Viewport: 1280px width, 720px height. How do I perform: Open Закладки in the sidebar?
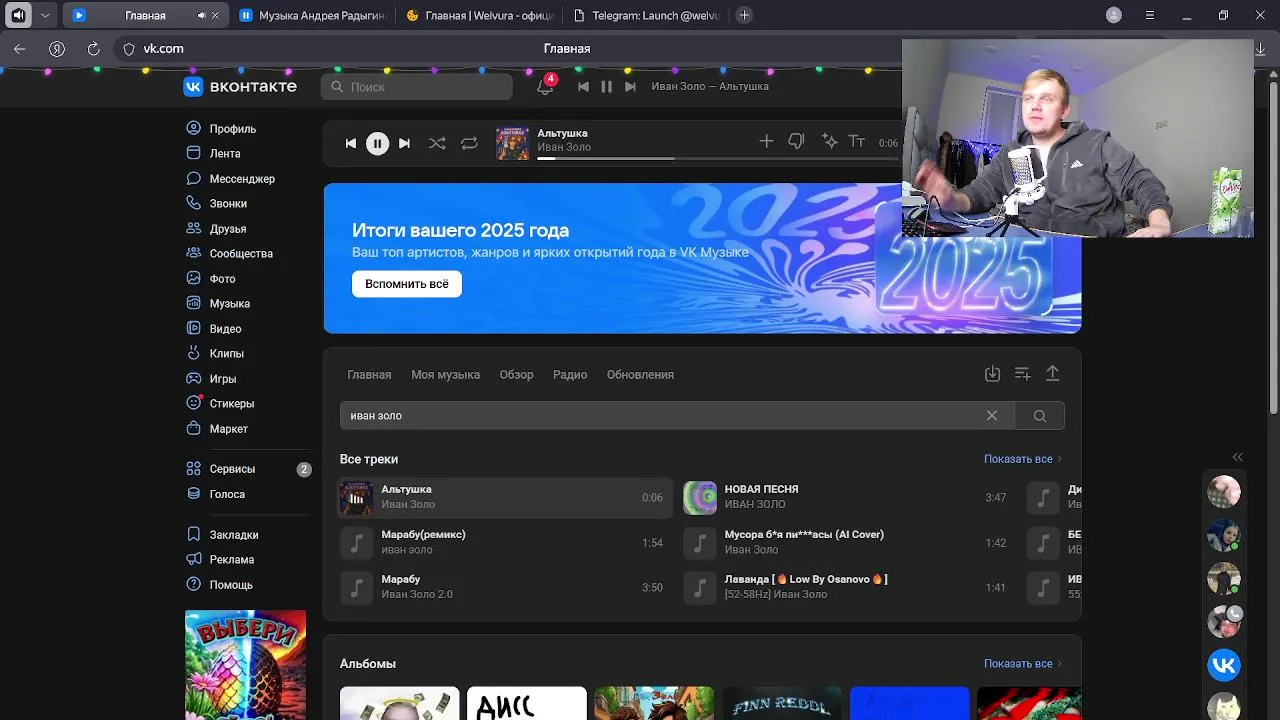point(222,535)
